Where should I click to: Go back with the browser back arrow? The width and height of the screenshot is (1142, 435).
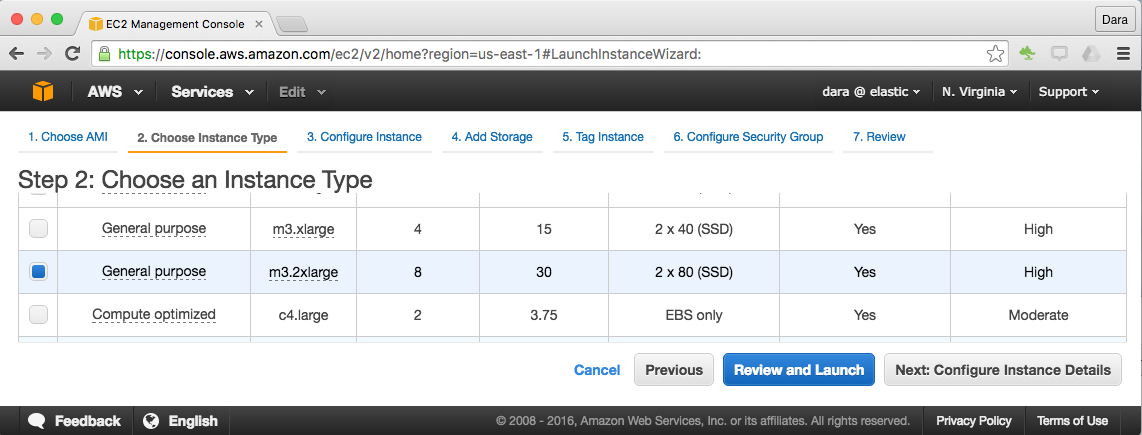[18, 54]
